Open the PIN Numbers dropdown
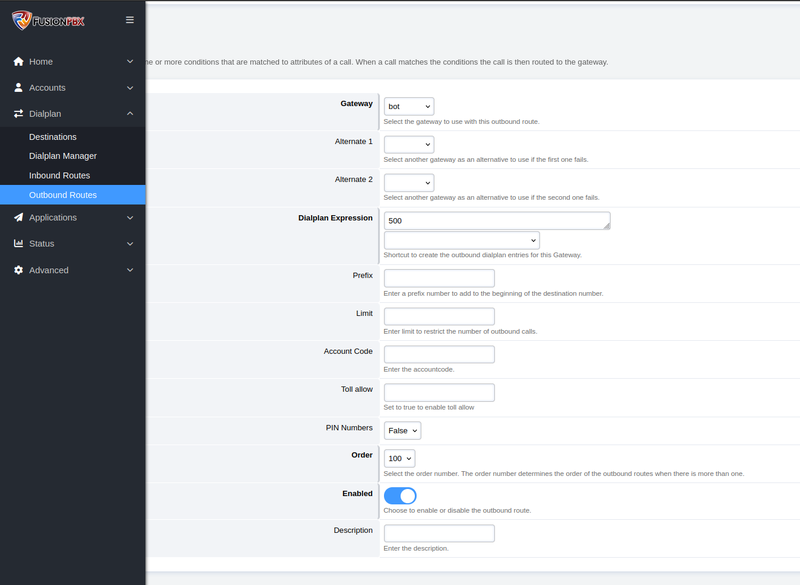The image size is (800, 585). (402, 430)
